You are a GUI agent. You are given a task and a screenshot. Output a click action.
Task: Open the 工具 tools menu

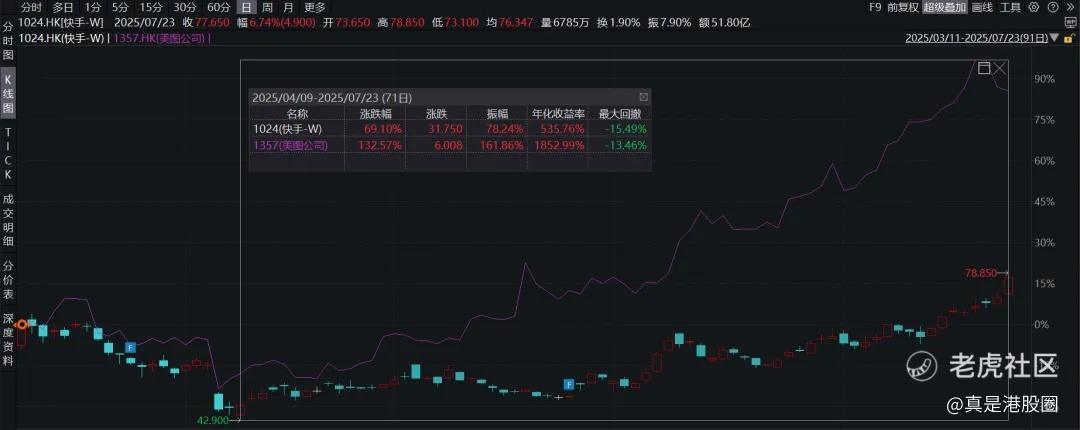pos(1010,7)
